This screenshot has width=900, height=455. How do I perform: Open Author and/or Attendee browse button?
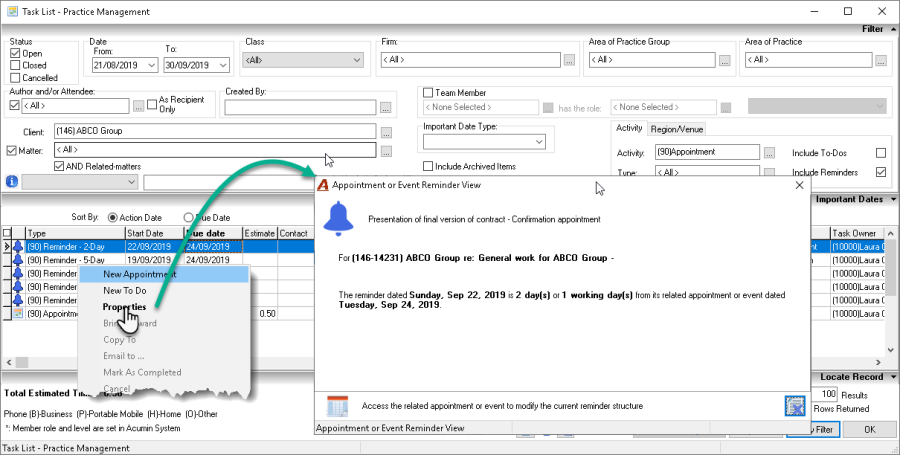click(138, 106)
